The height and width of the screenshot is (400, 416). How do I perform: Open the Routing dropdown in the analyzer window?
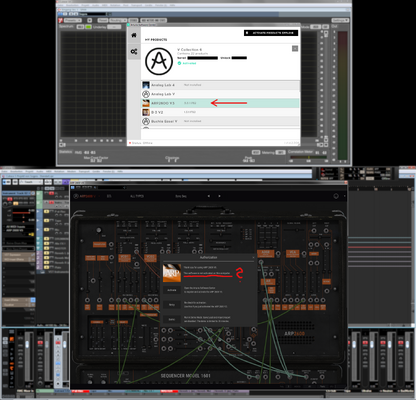tap(118, 20)
